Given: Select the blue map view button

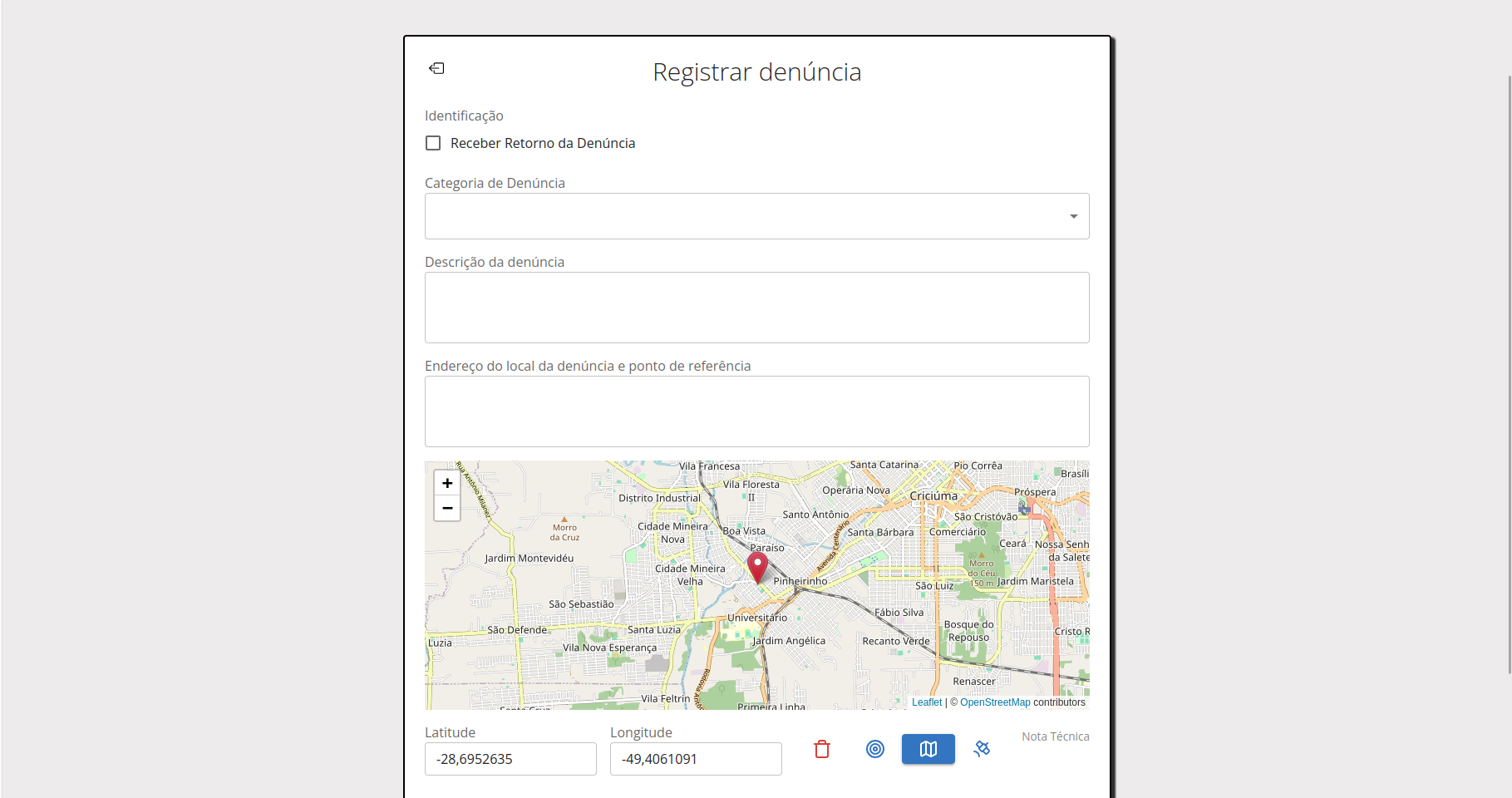Looking at the screenshot, I should point(928,749).
